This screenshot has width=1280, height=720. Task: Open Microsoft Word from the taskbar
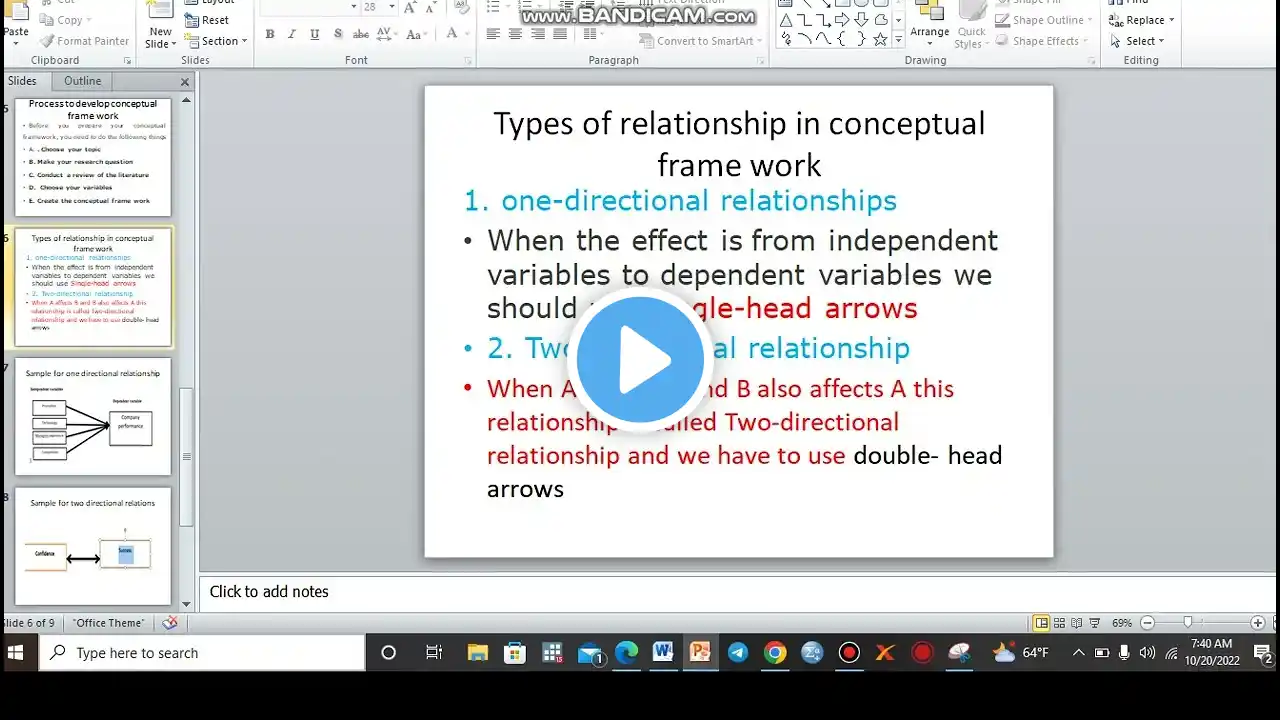point(662,653)
